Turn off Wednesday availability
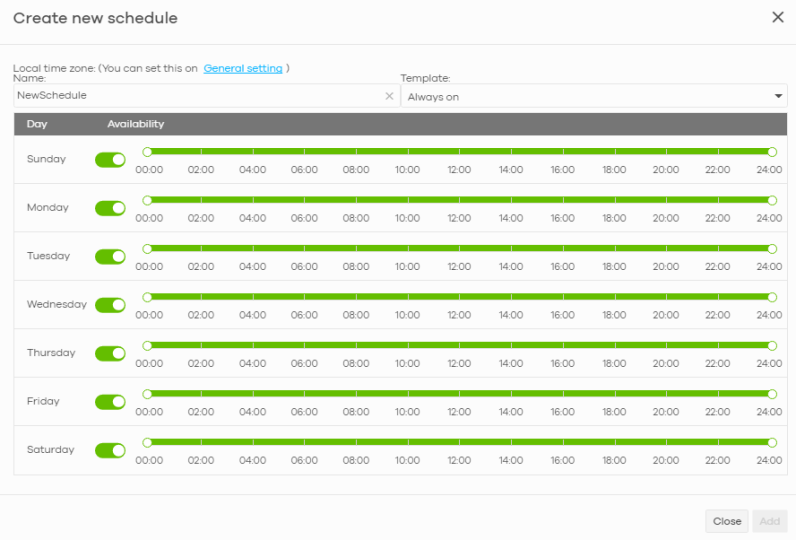 110,305
